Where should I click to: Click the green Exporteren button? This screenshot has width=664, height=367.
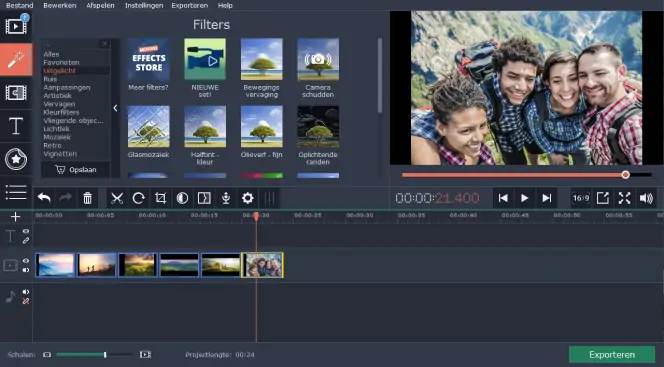pos(612,355)
